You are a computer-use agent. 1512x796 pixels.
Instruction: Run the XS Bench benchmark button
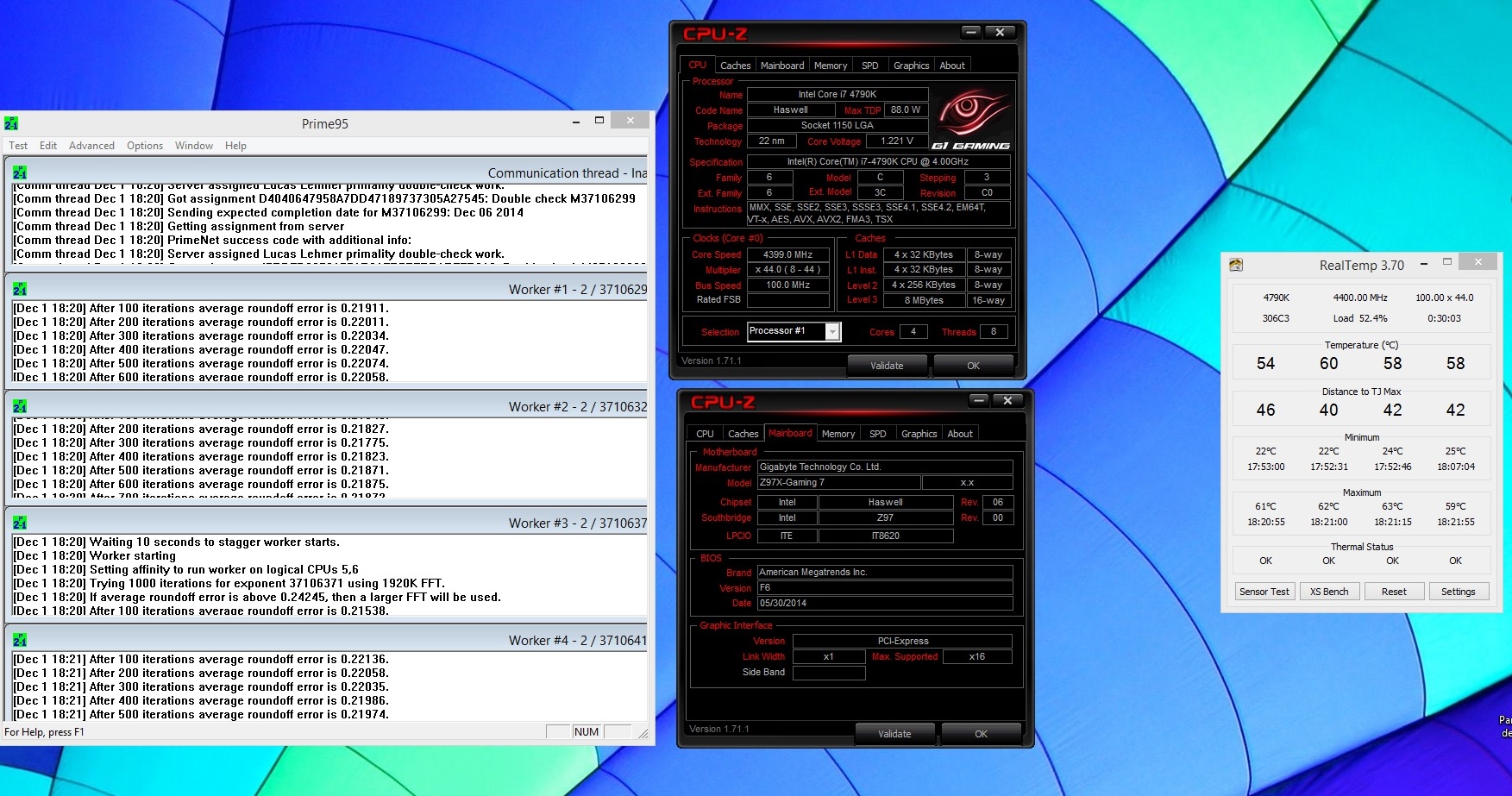click(x=1329, y=592)
